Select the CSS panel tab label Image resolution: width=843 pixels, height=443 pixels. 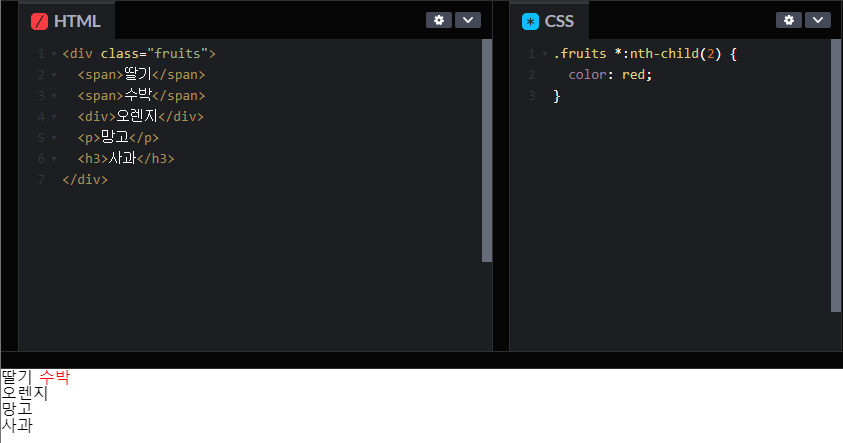click(559, 22)
